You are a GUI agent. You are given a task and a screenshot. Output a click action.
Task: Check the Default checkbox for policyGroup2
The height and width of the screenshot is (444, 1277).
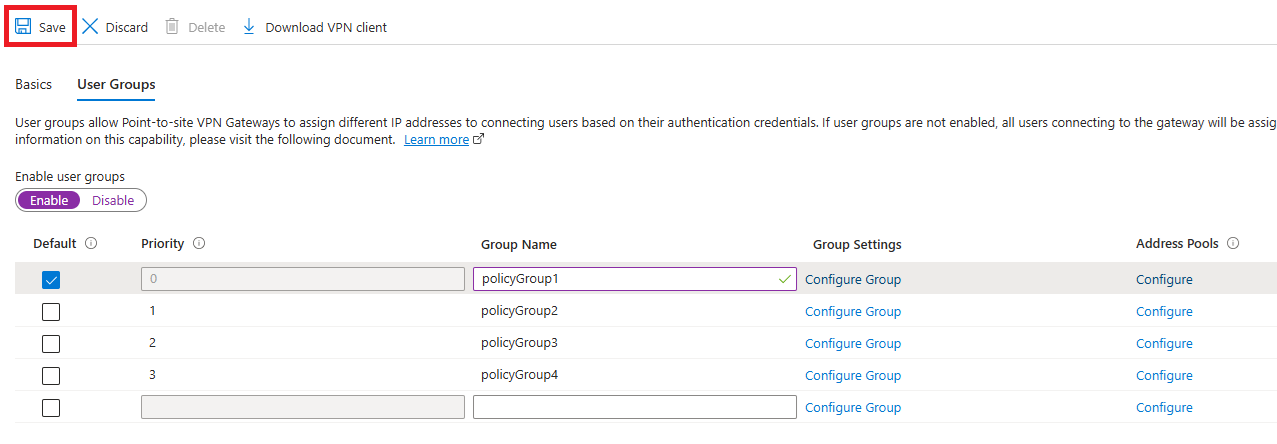pos(51,312)
